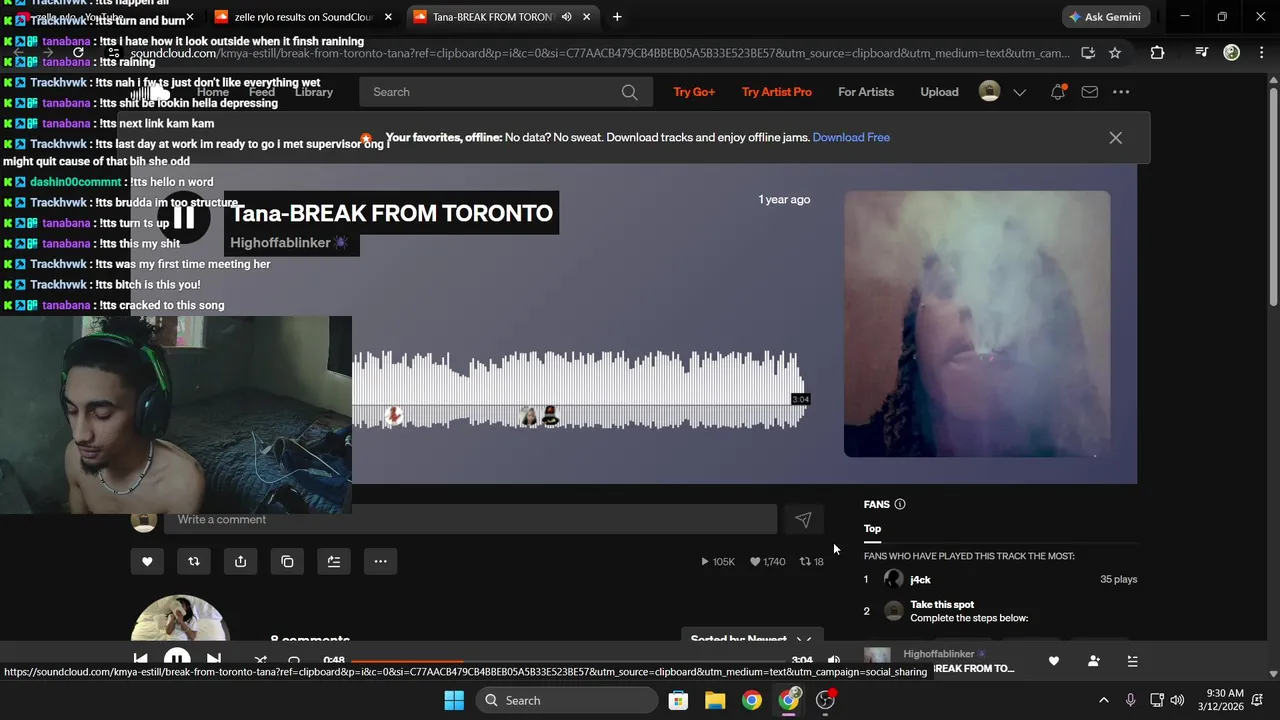Click the Highoffablinker name in bottom player
Image resolution: width=1280 pixels, height=720 pixels.
(x=939, y=654)
